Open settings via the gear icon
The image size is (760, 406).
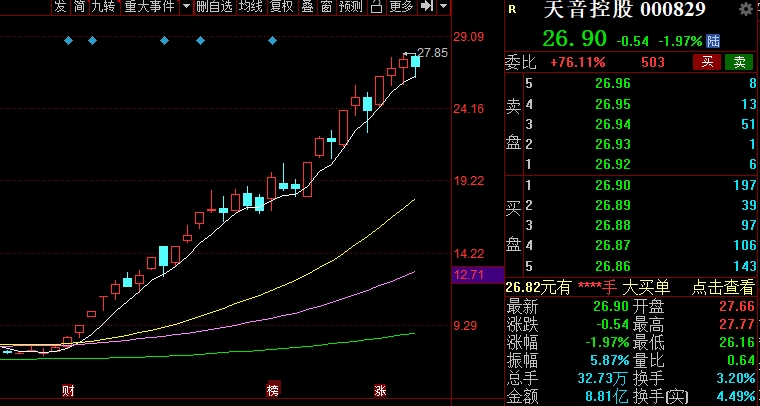coord(746,10)
